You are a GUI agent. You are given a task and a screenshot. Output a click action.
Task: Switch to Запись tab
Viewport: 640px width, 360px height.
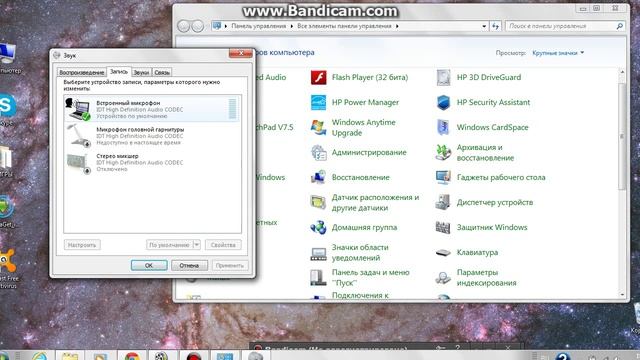119,71
